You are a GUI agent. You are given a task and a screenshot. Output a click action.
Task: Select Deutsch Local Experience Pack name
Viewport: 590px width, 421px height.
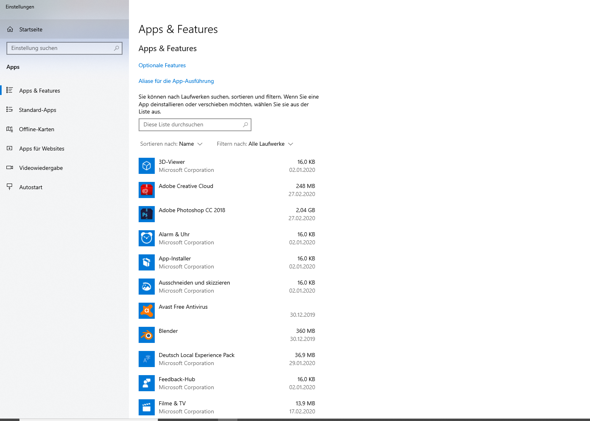pos(196,355)
